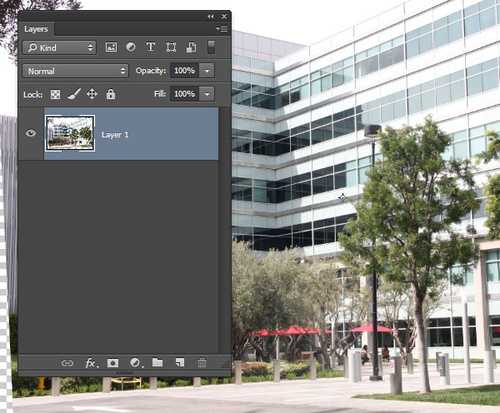Hide Layer 1 using eye icon
500x413 pixels.
pos(31,133)
